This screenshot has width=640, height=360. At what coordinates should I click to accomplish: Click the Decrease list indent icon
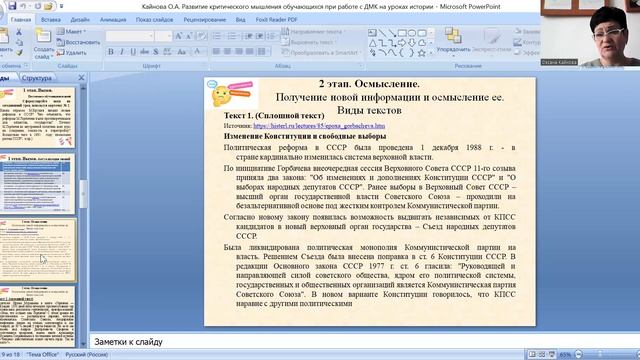(x=249, y=36)
